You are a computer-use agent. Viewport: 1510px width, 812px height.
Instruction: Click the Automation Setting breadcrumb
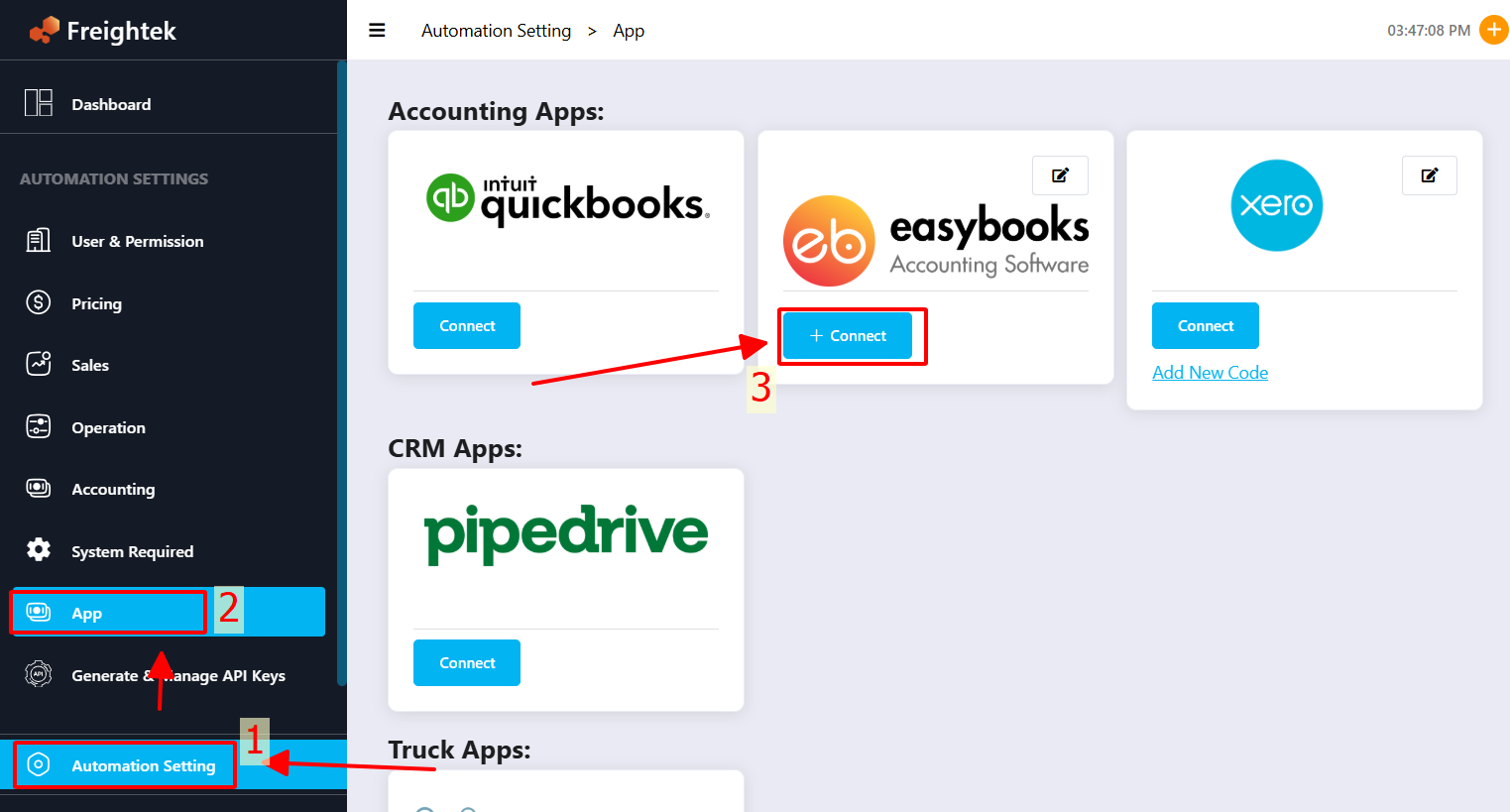[x=496, y=31]
